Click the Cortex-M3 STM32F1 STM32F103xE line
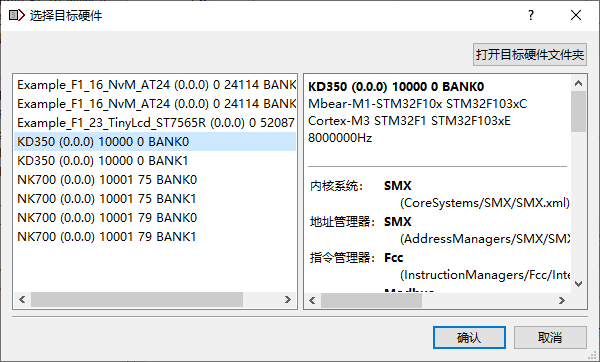This screenshot has height=362, width=600. coord(409,121)
